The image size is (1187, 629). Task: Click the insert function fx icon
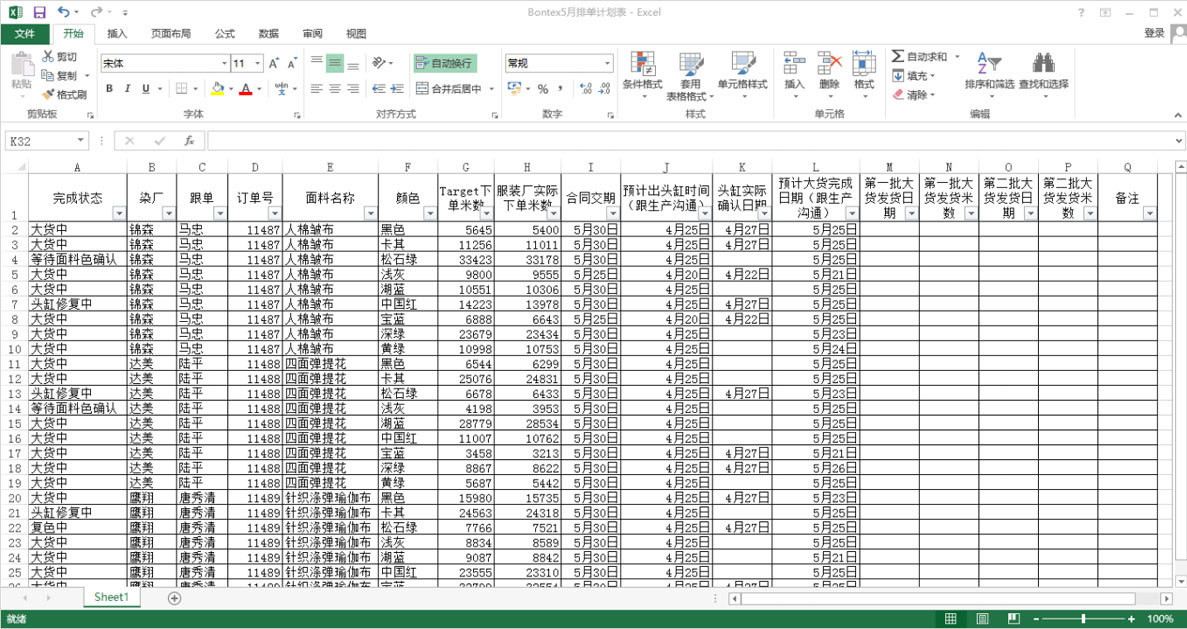pyautogui.click(x=189, y=141)
